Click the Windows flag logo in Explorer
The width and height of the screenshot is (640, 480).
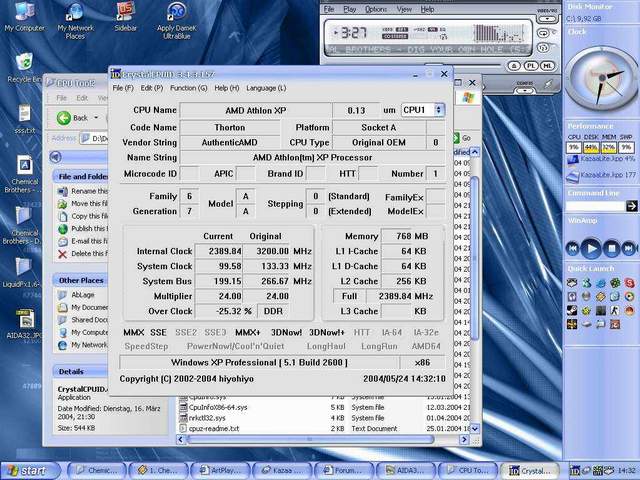click(469, 98)
